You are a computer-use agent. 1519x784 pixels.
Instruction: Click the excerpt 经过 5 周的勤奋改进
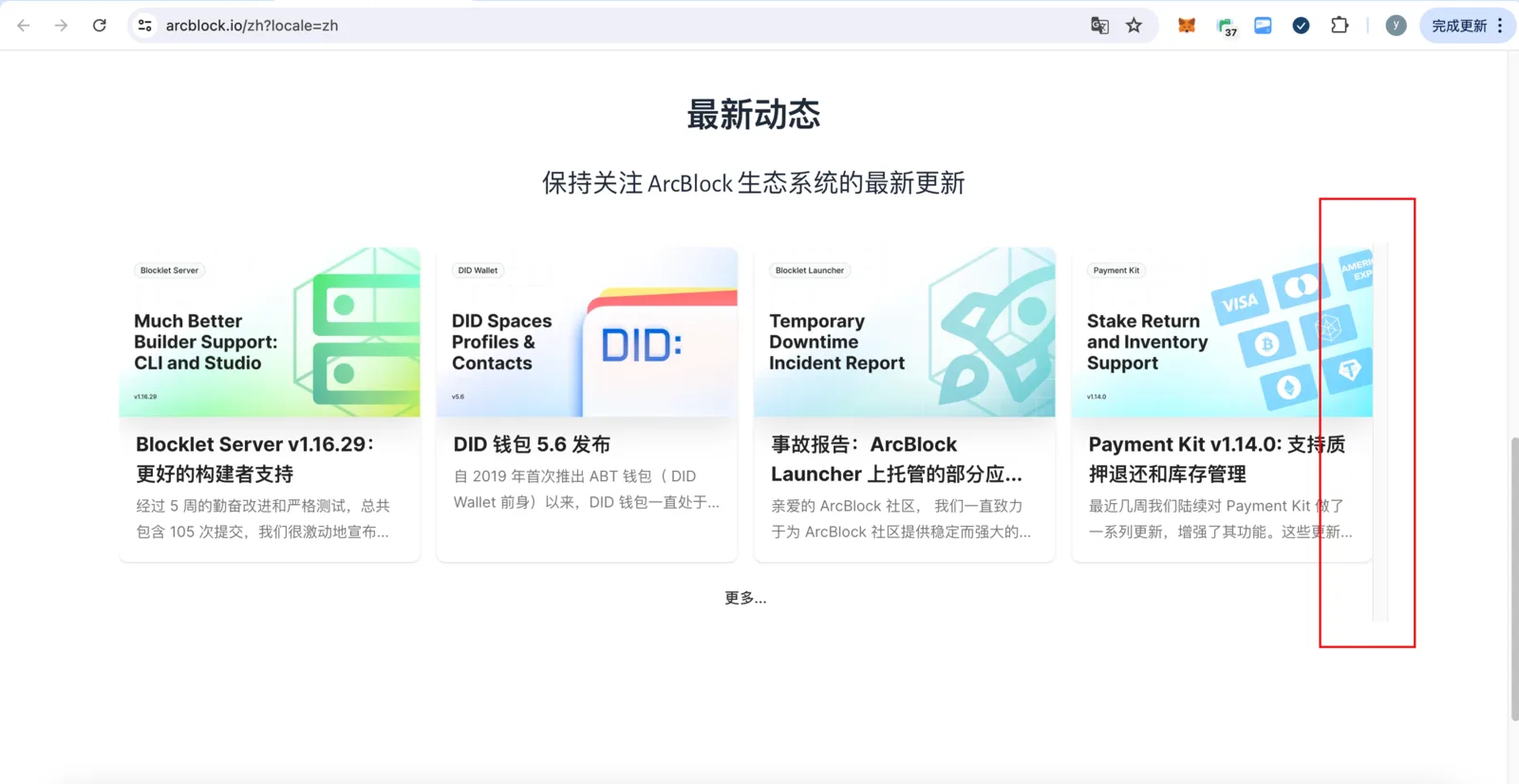click(263, 519)
